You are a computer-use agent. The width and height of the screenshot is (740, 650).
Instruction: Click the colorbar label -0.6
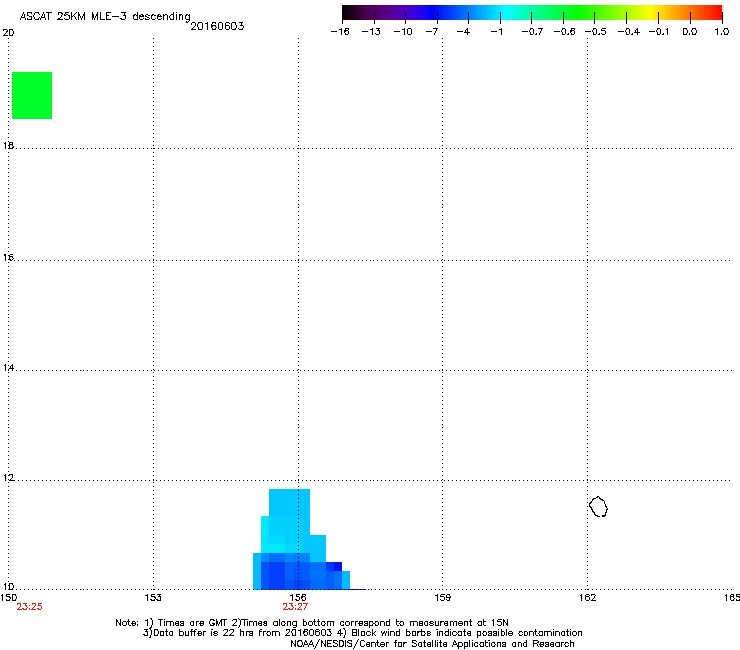click(564, 32)
